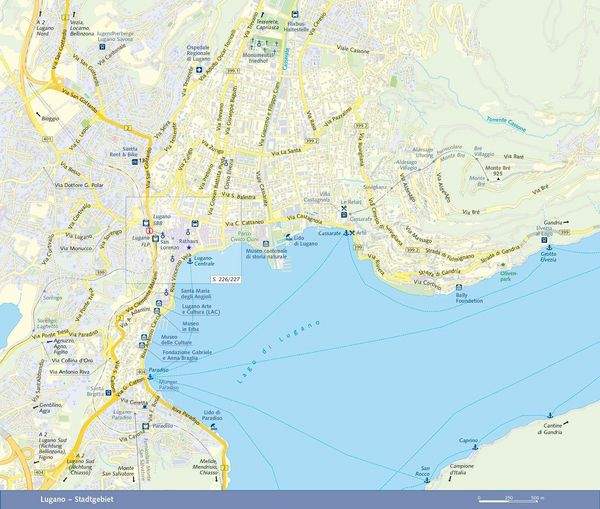
Task: Select the 'Fondazione Gabriele e Anna Braglia' label
Action: (187, 355)
